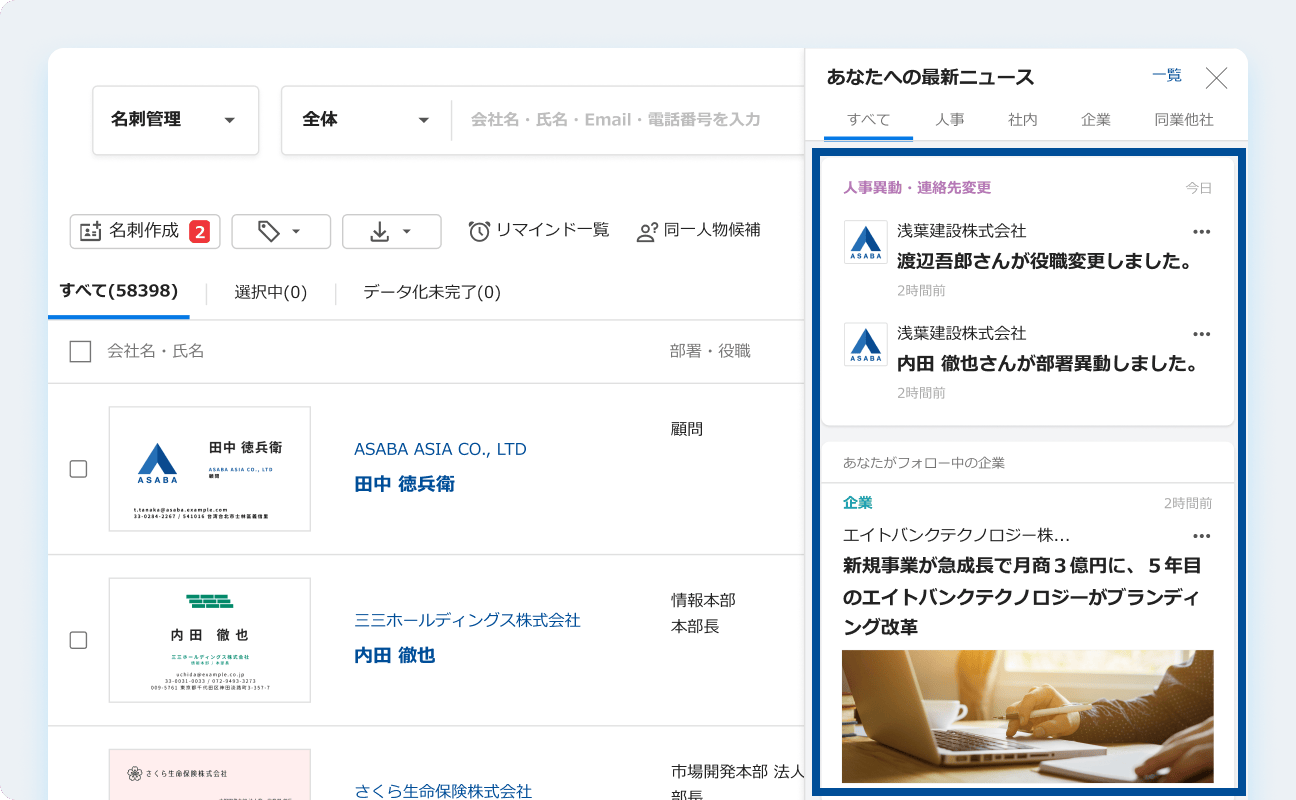
Task: Open 田中 徳兵衛 business card thumbnail
Action: pyautogui.click(x=210, y=469)
